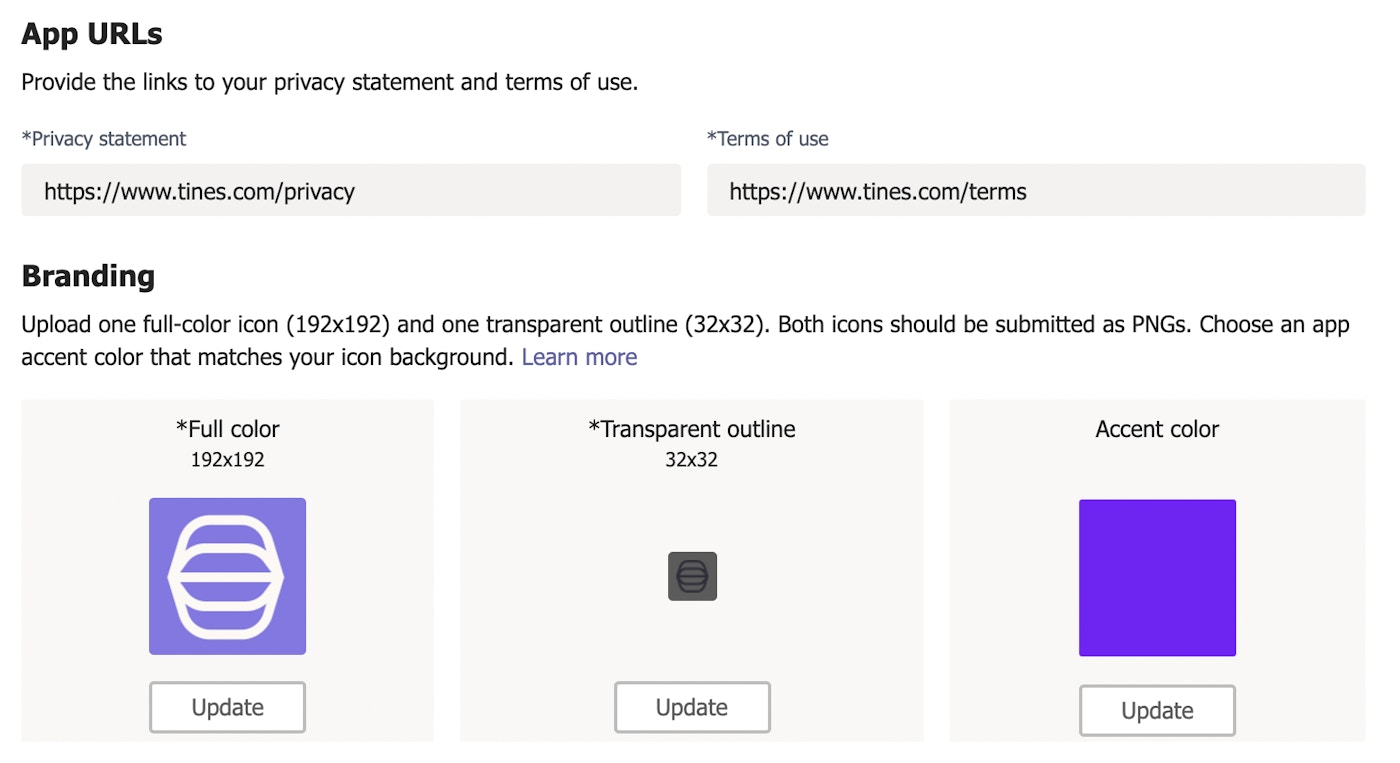Click the App URLs section heading
The height and width of the screenshot is (763, 1400).
(x=92, y=34)
